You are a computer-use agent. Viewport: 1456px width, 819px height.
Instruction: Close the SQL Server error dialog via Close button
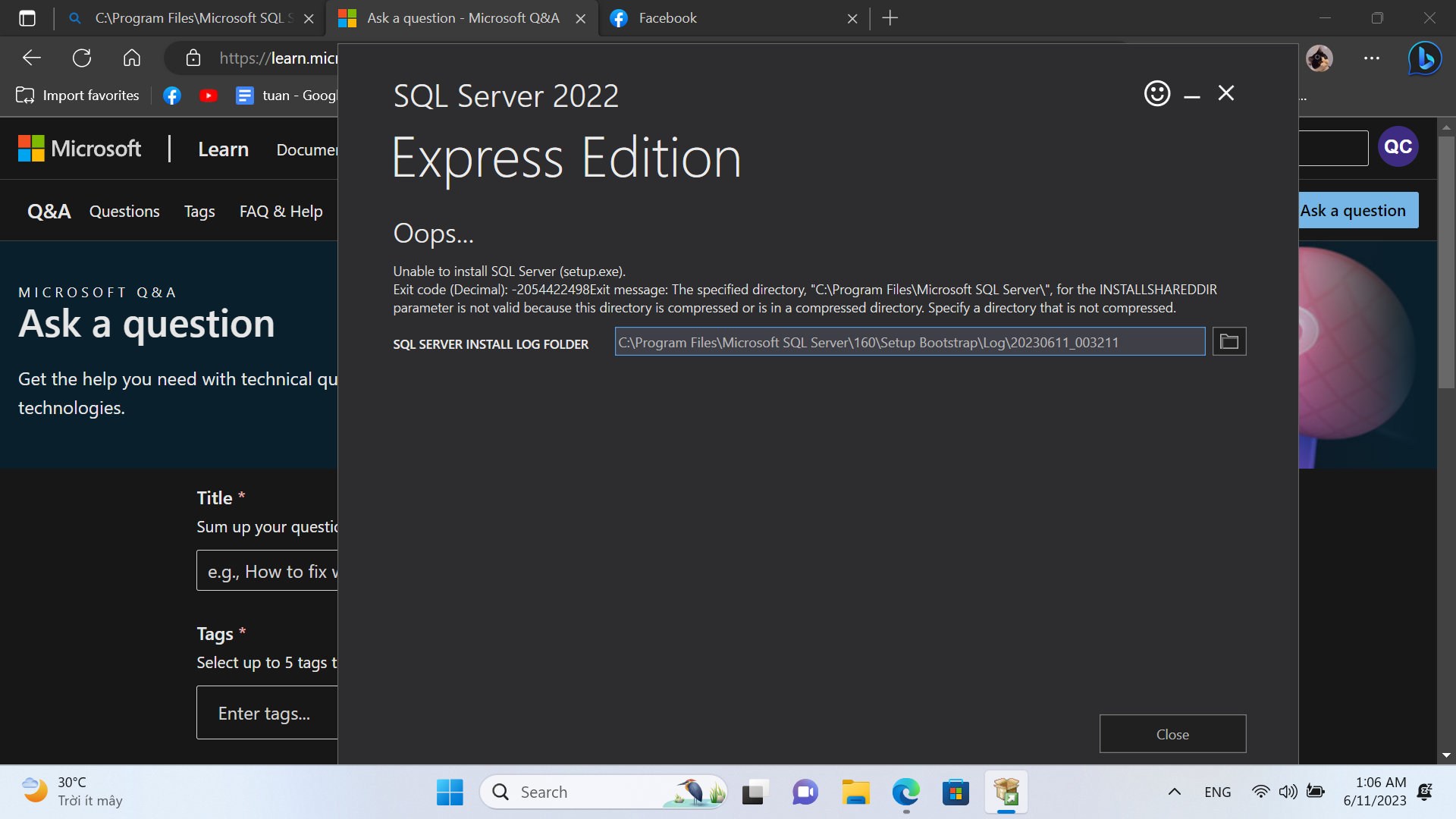point(1172,733)
